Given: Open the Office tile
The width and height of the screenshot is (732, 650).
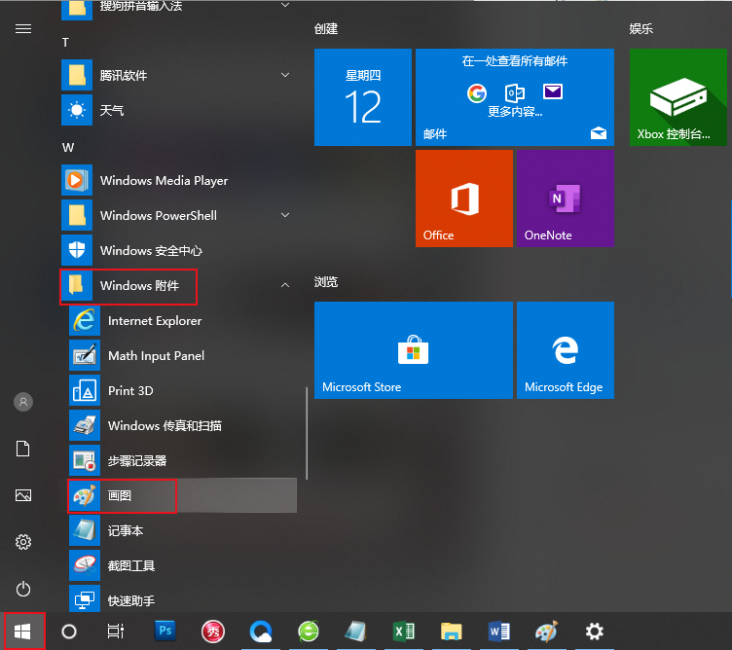Looking at the screenshot, I should (x=464, y=198).
